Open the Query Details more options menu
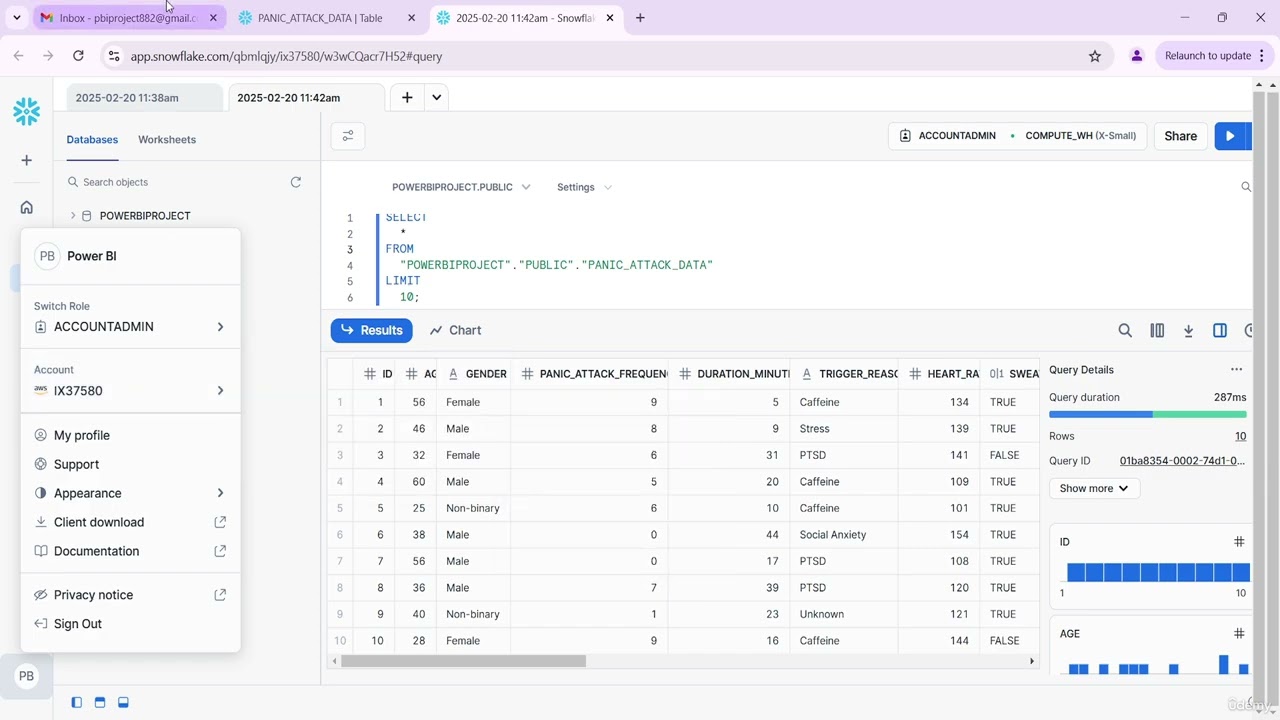 click(1236, 370)
